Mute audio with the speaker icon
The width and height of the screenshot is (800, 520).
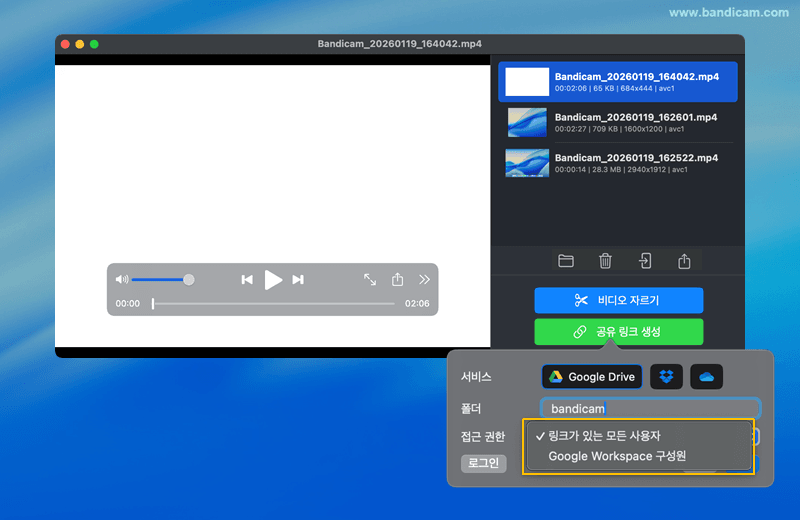122,280
